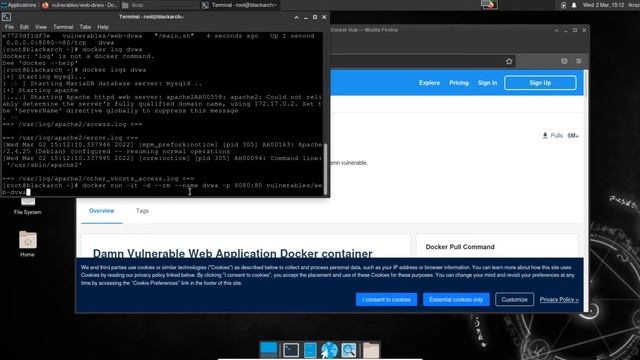The width and height of the screenshot is (640, 360).
Task: Open Pricing link on Docker Hub
Action: 459,83
